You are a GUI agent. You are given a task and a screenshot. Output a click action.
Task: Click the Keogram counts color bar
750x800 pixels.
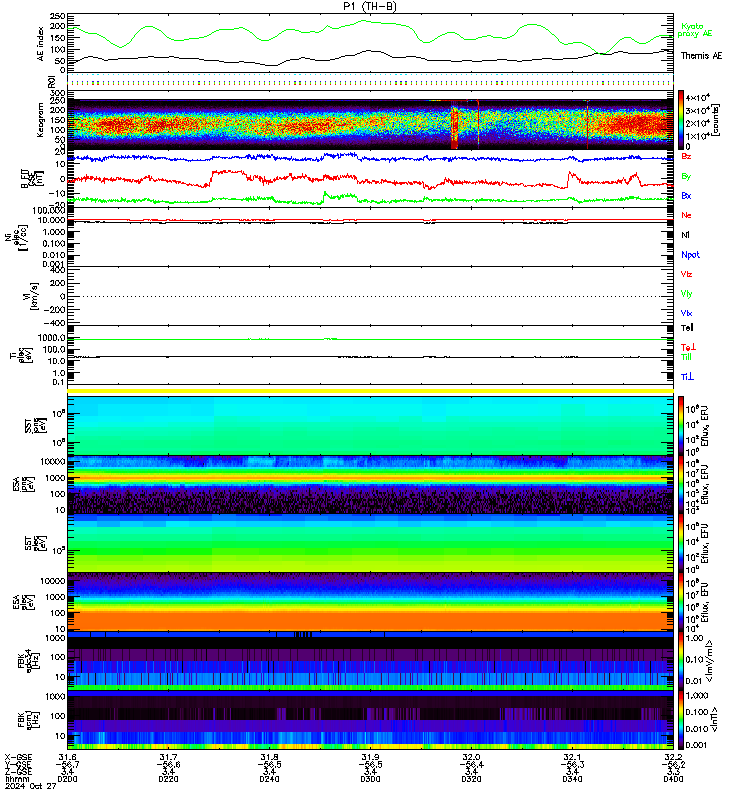pyautogui.click(x=681, y=120)
